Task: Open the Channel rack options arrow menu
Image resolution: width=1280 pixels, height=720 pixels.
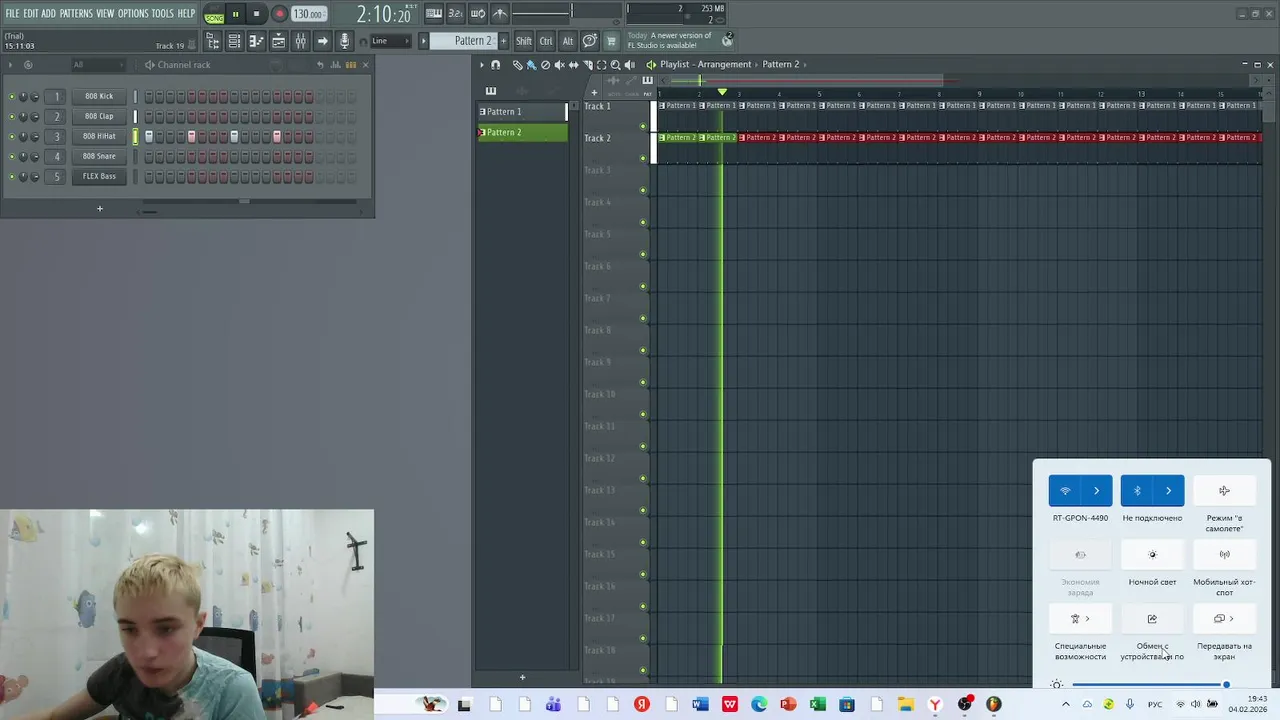Action: pos(11,65)
